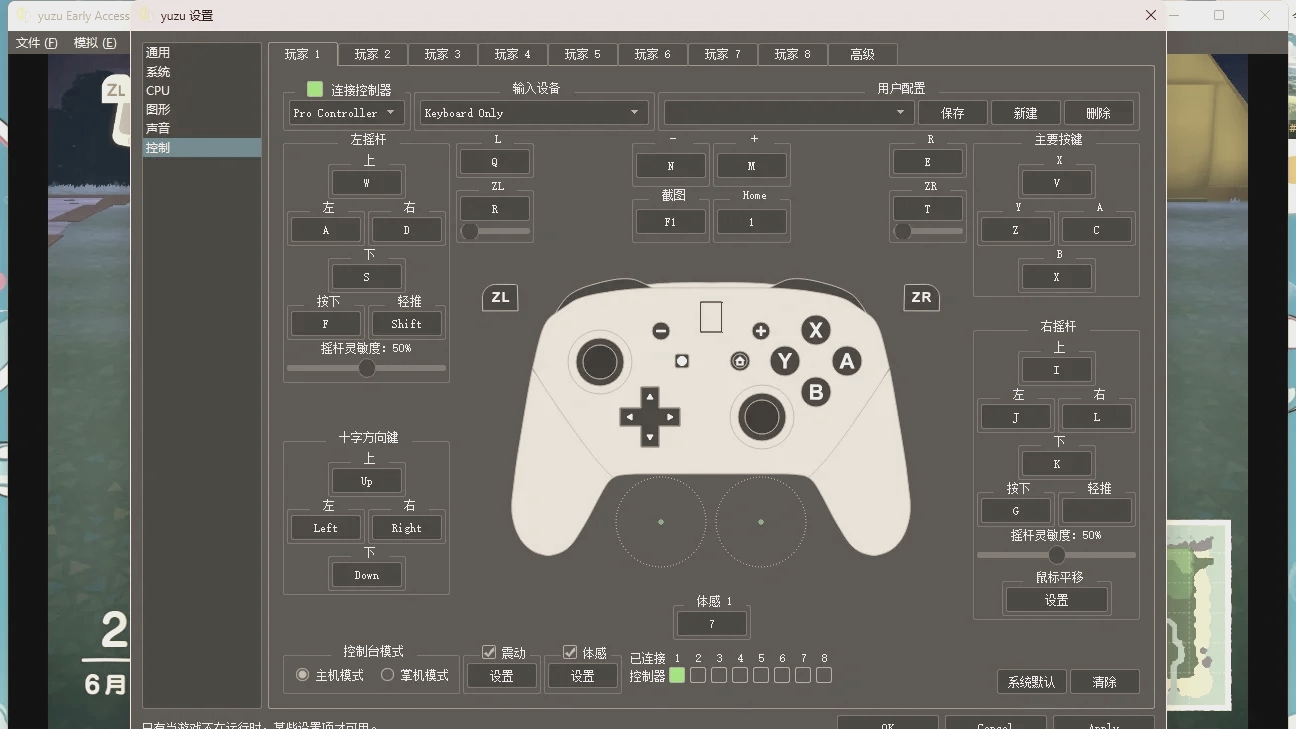Click main button A binding C

click(1096, 230)
